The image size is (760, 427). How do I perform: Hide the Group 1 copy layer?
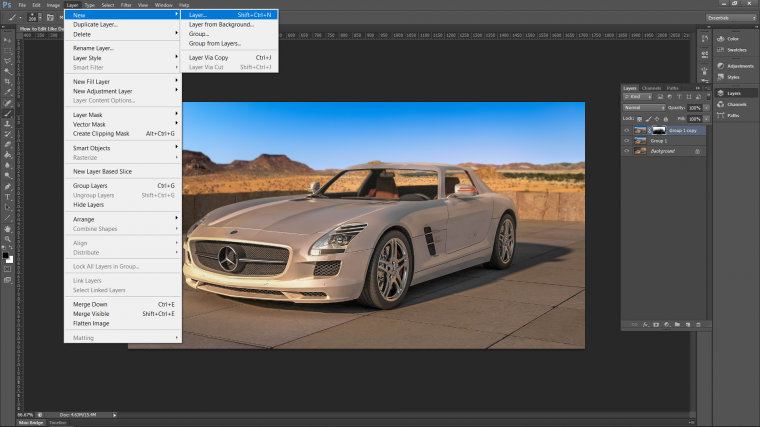point(626,130)
